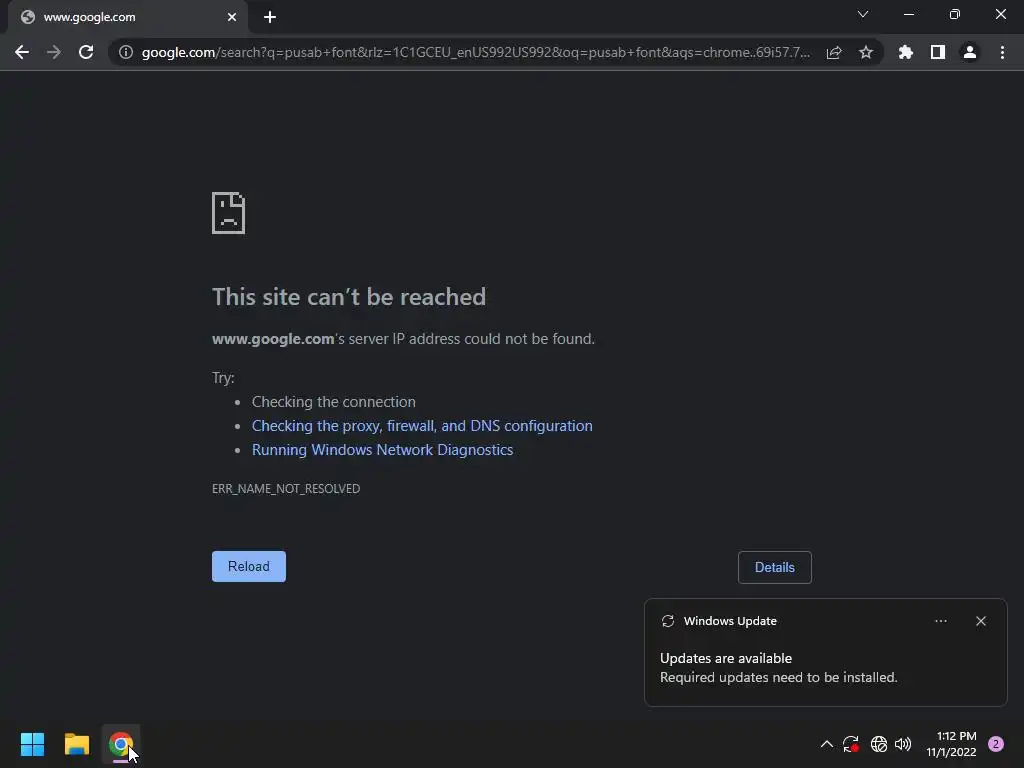View site information icon in address bar
Image resolution: width=1024 pixels, height=768 pixels.
(x=126, y=52)
